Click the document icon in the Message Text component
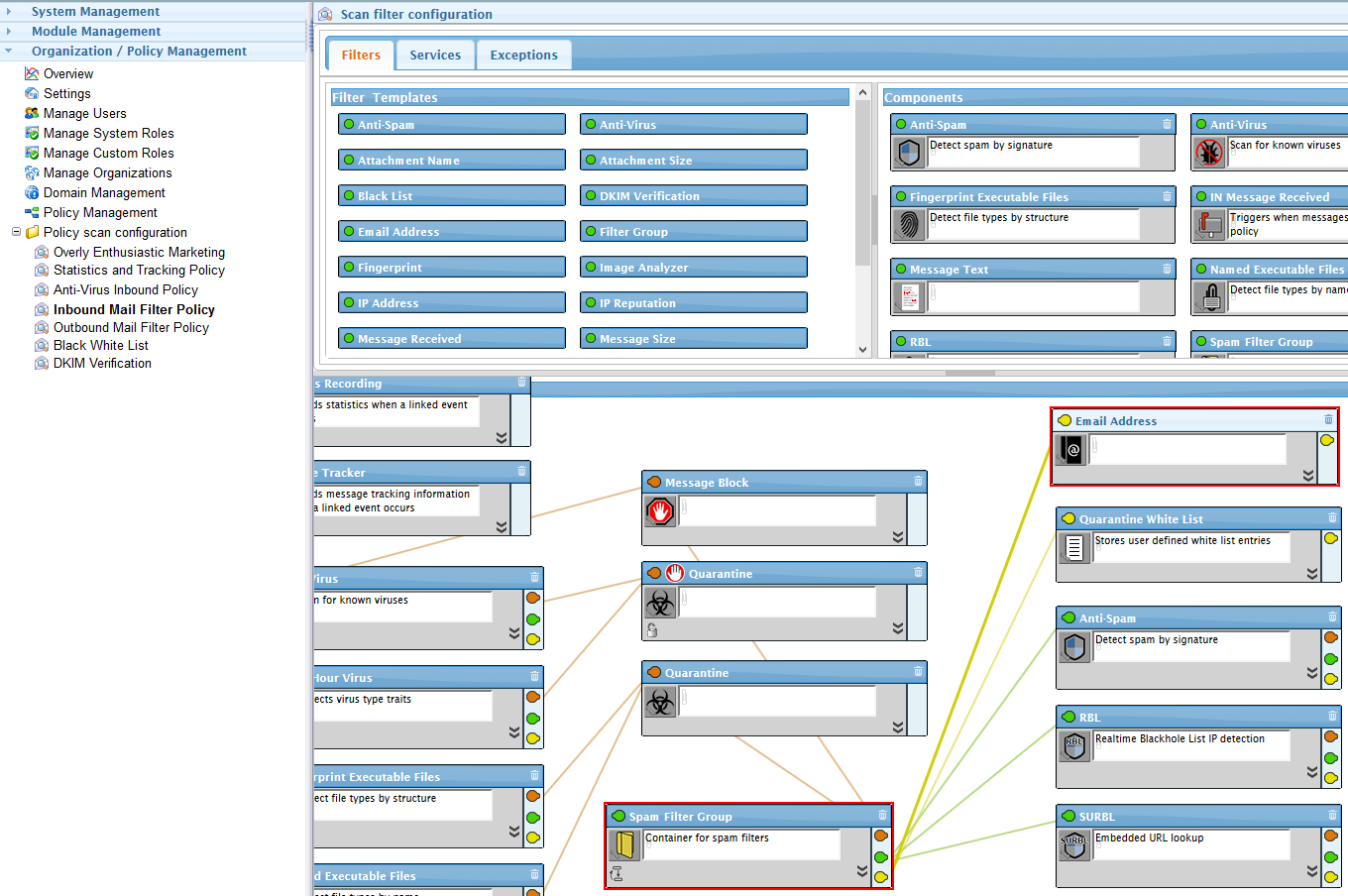 click(x=909, y=297)
